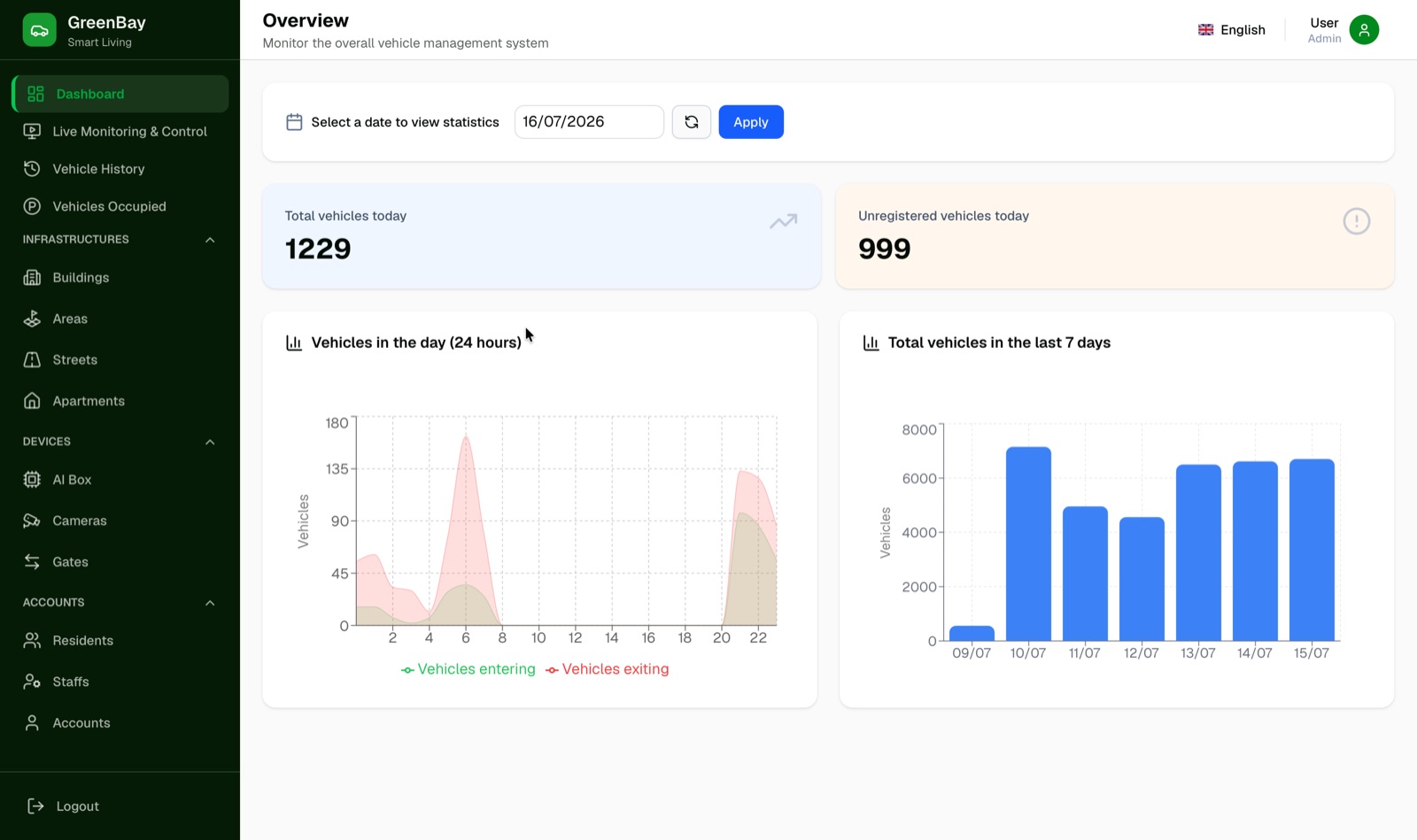This screenshot has width=1417, height=840.
Task: Collapse the Accounts section chevron
Action: pos(210,603)
